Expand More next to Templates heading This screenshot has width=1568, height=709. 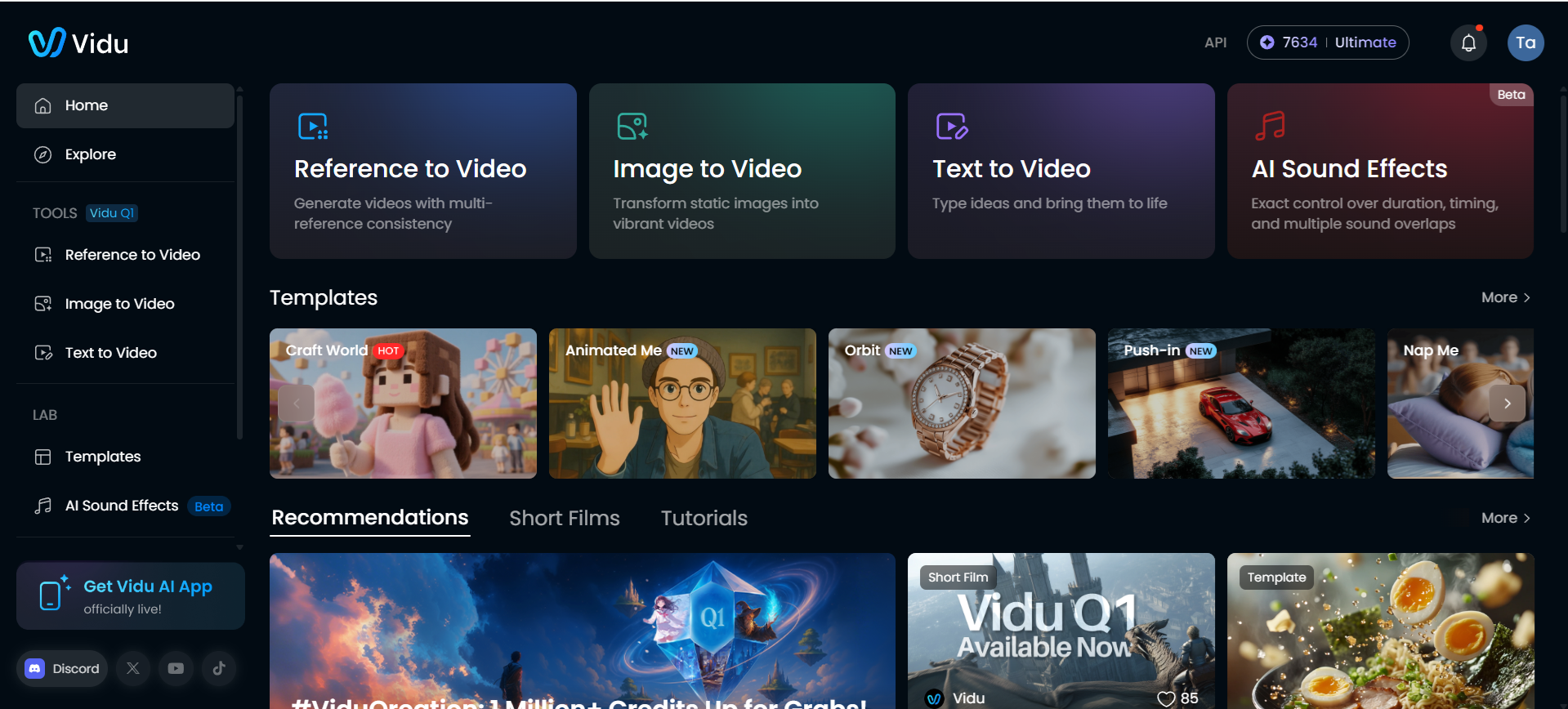point(1505,297)
